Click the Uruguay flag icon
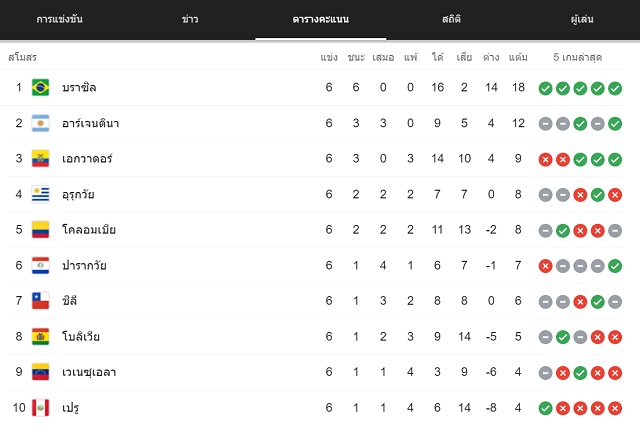Image resolution: width=640 pixels, height=432 pixels. (40, 194)
